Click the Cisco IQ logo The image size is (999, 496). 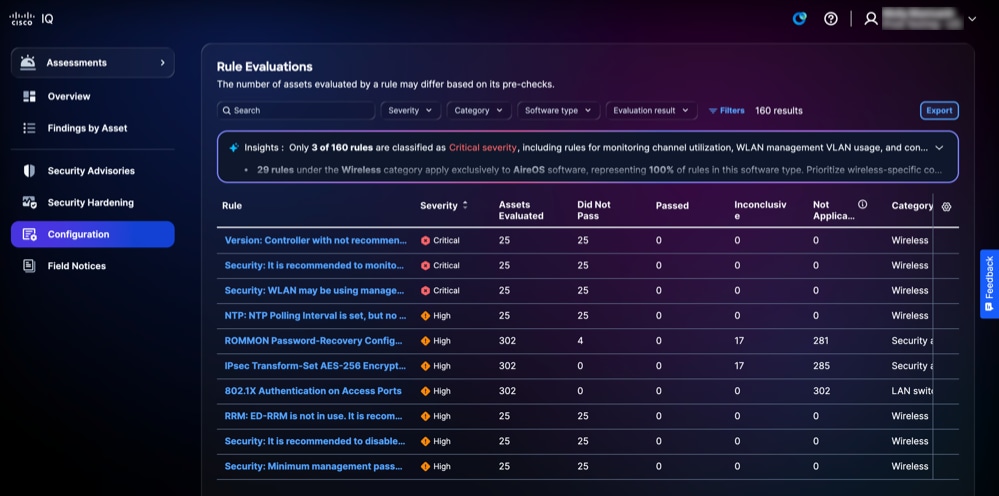pos(31,18)
